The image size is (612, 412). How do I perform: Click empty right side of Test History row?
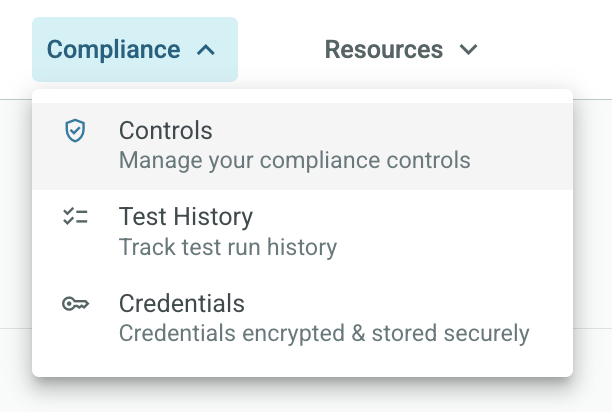coord(500,232)
